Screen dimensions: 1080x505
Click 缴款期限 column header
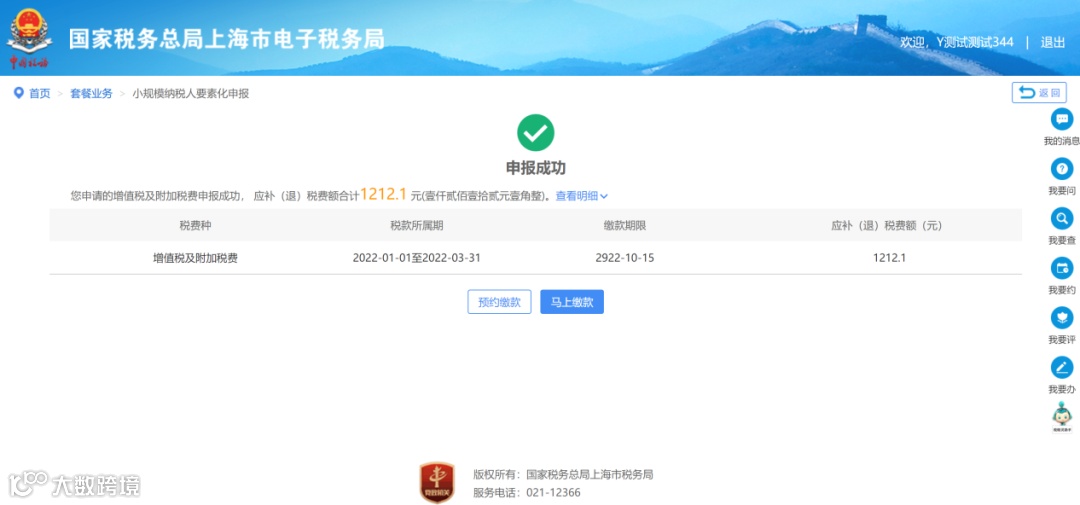[625, 225]
